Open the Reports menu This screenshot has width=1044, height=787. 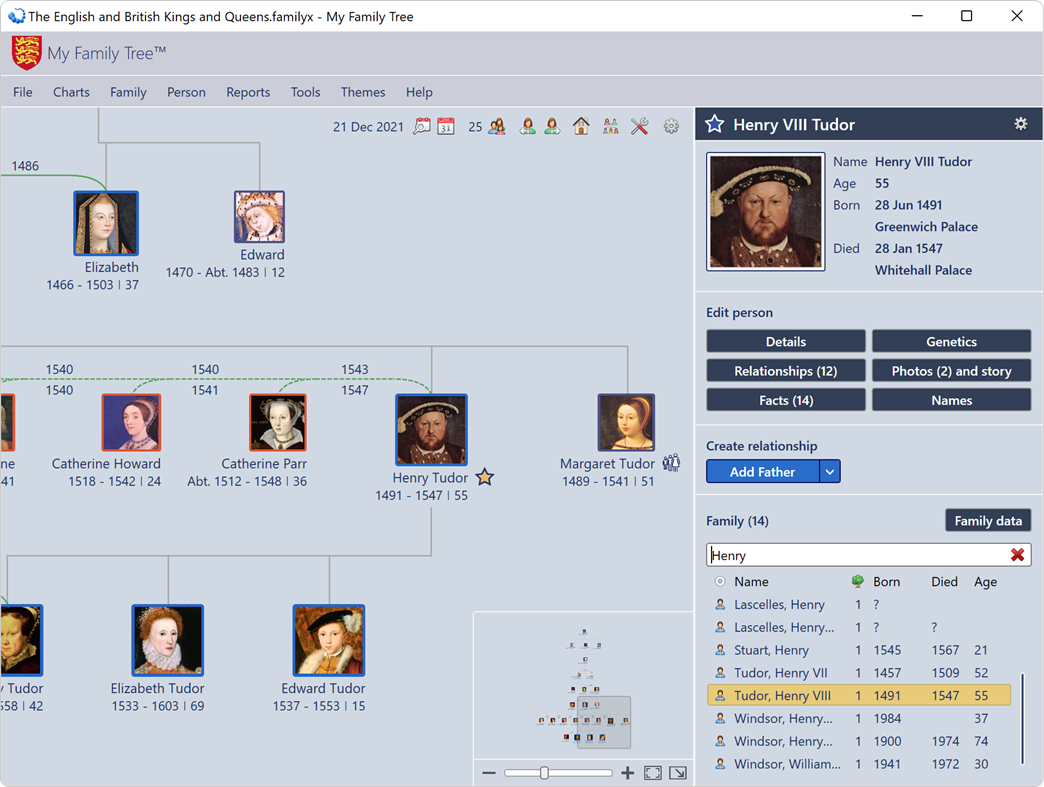[248, 92]
